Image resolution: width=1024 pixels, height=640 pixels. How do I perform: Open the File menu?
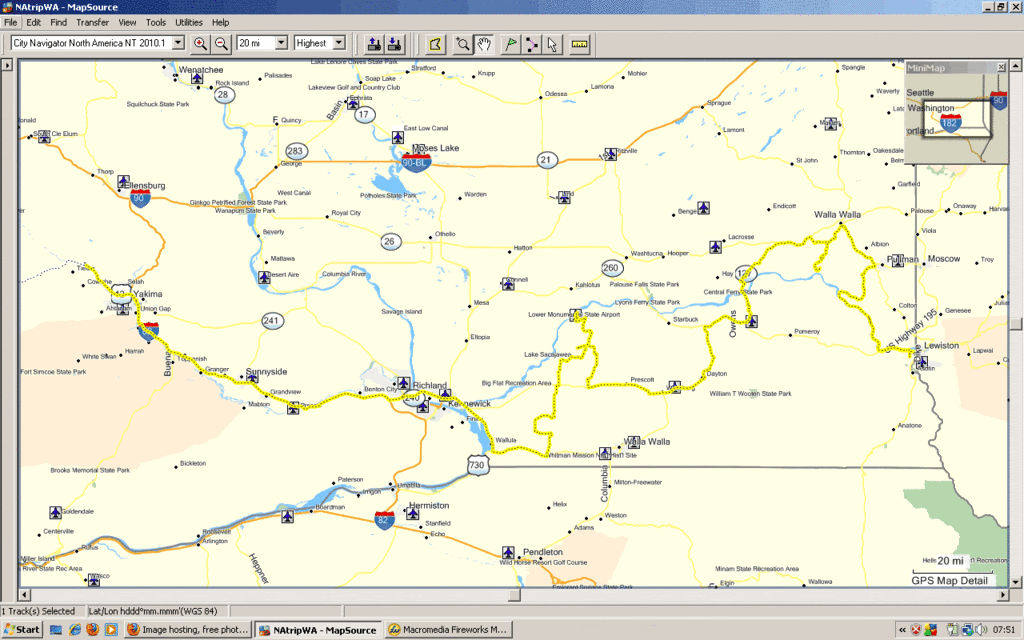tap(10, 22)
